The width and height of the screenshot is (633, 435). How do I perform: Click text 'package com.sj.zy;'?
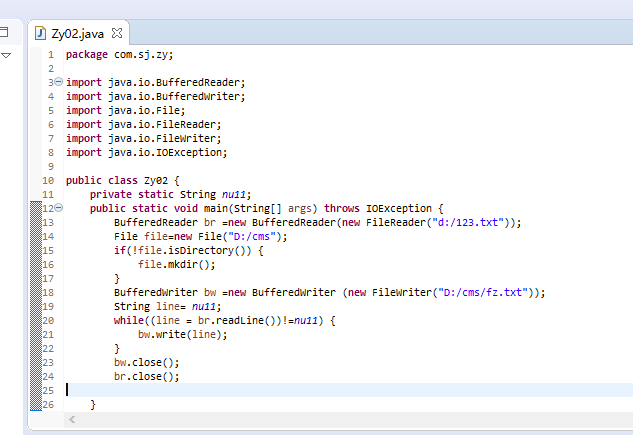pos(119,54)
